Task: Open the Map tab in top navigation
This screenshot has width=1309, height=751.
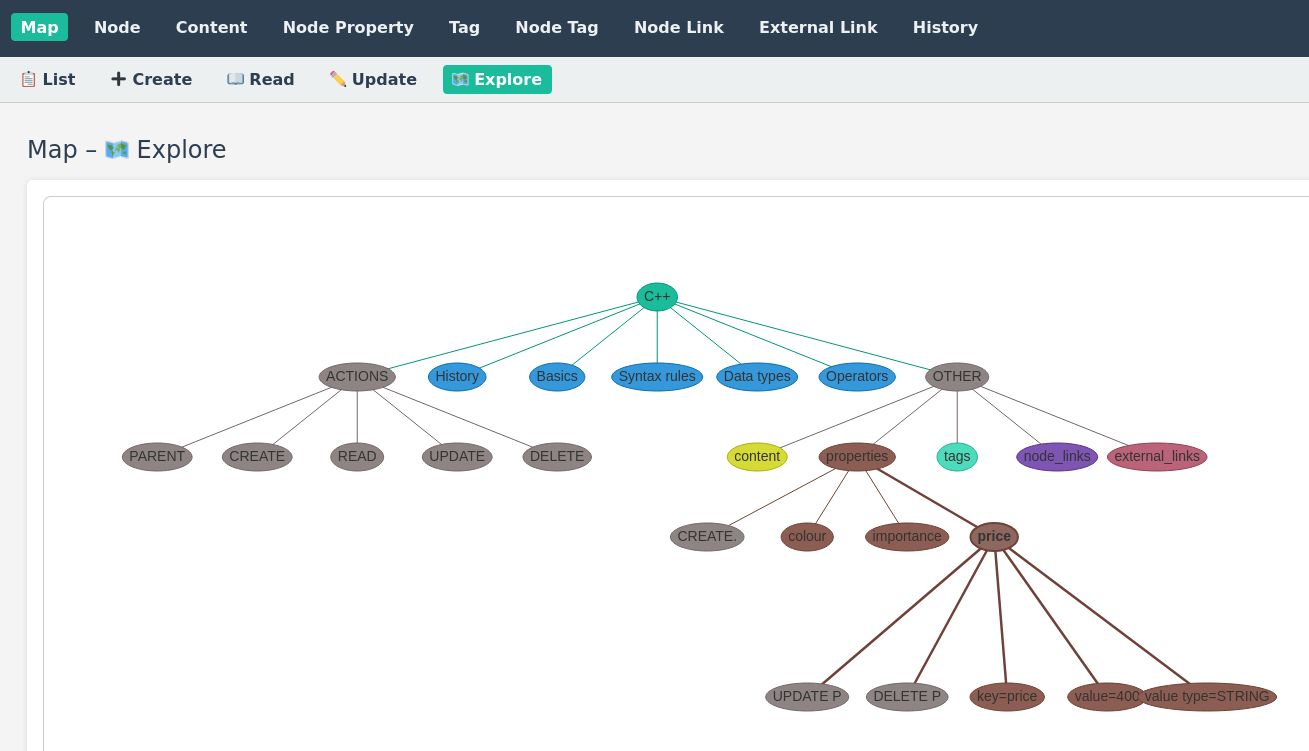Action: 39,27
